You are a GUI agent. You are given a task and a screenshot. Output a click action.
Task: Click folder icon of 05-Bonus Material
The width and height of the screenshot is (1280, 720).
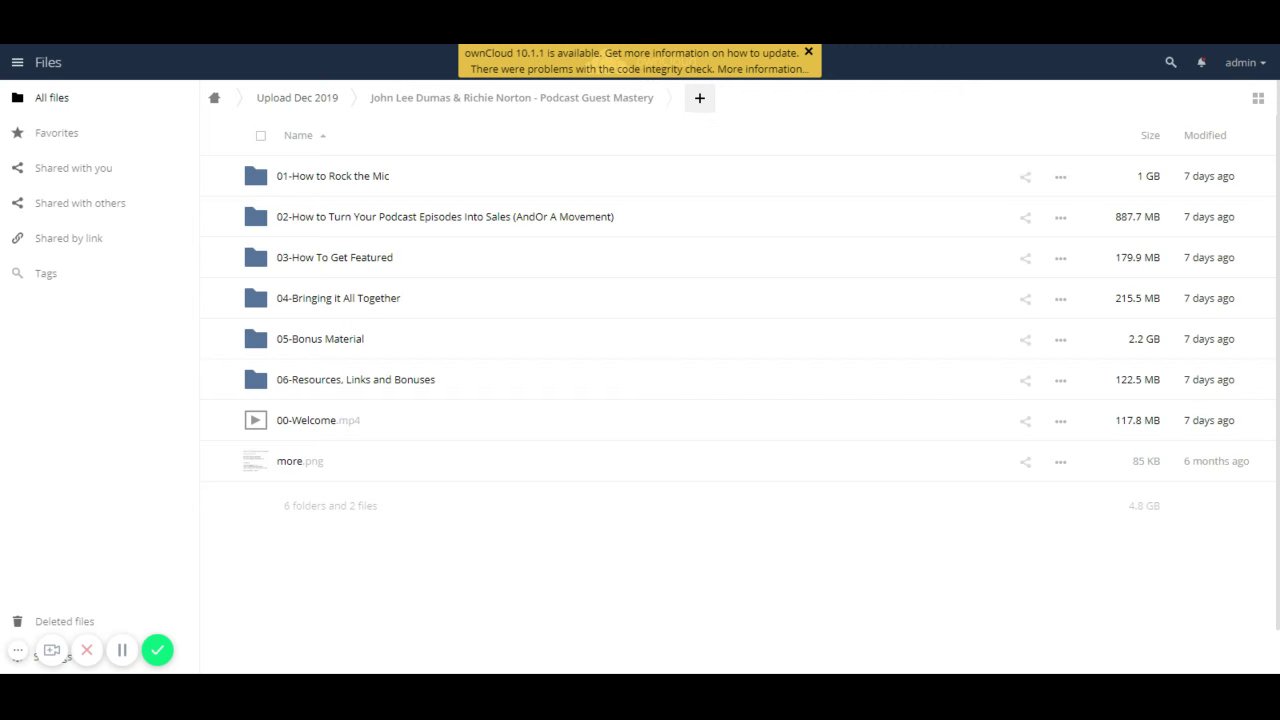coord(256,339)
